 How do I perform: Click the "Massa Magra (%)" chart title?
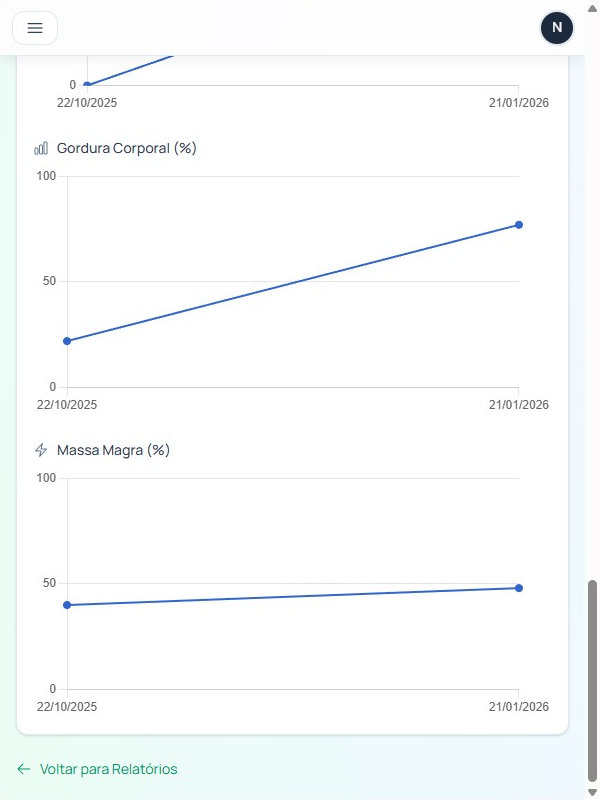(x=113, y=451)
